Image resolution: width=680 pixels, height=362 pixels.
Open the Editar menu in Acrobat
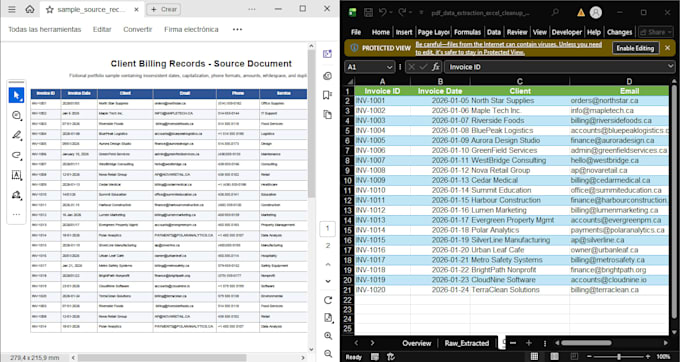[102, 29]
